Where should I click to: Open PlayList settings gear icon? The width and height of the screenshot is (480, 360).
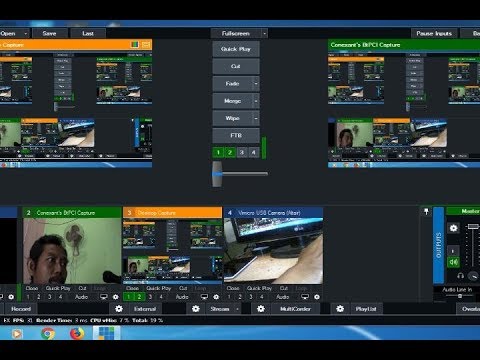pos(340,309)
